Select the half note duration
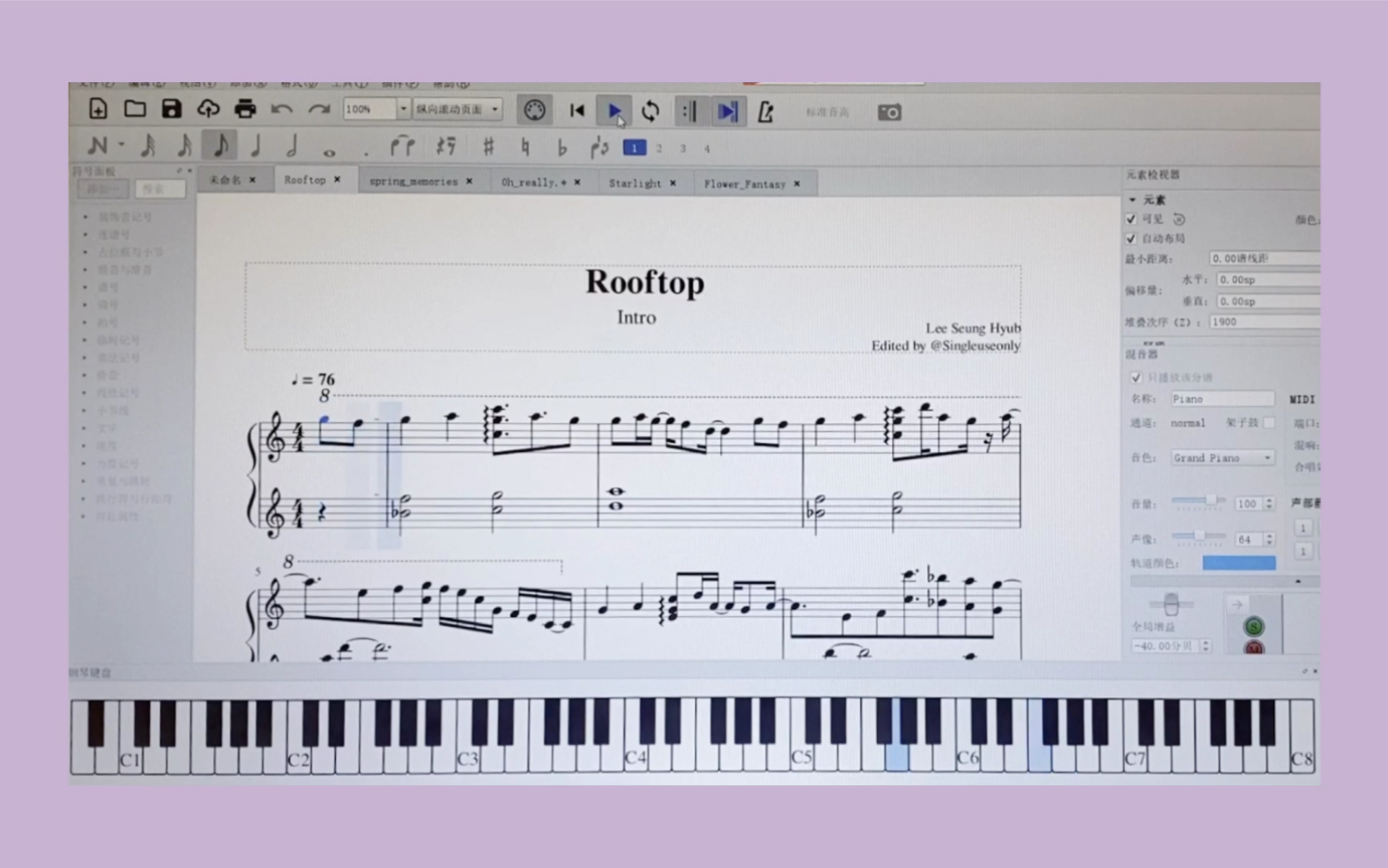The height and width of the screenshot is (868, 1388). (x=292, y=146)
